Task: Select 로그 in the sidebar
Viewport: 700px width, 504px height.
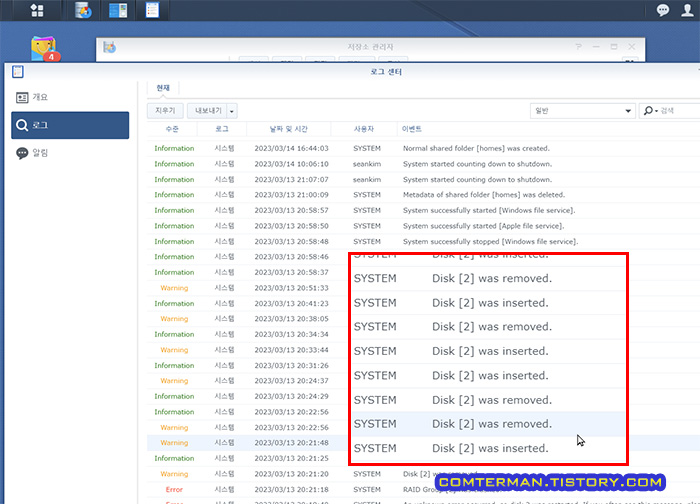Action: [x=70, y=125]
